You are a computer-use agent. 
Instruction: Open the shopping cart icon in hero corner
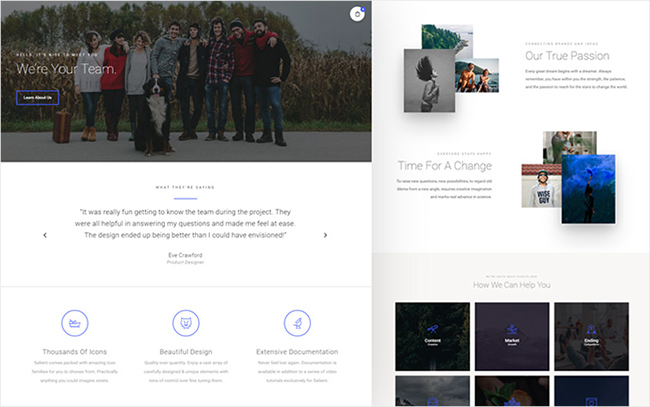pos(357,14)
